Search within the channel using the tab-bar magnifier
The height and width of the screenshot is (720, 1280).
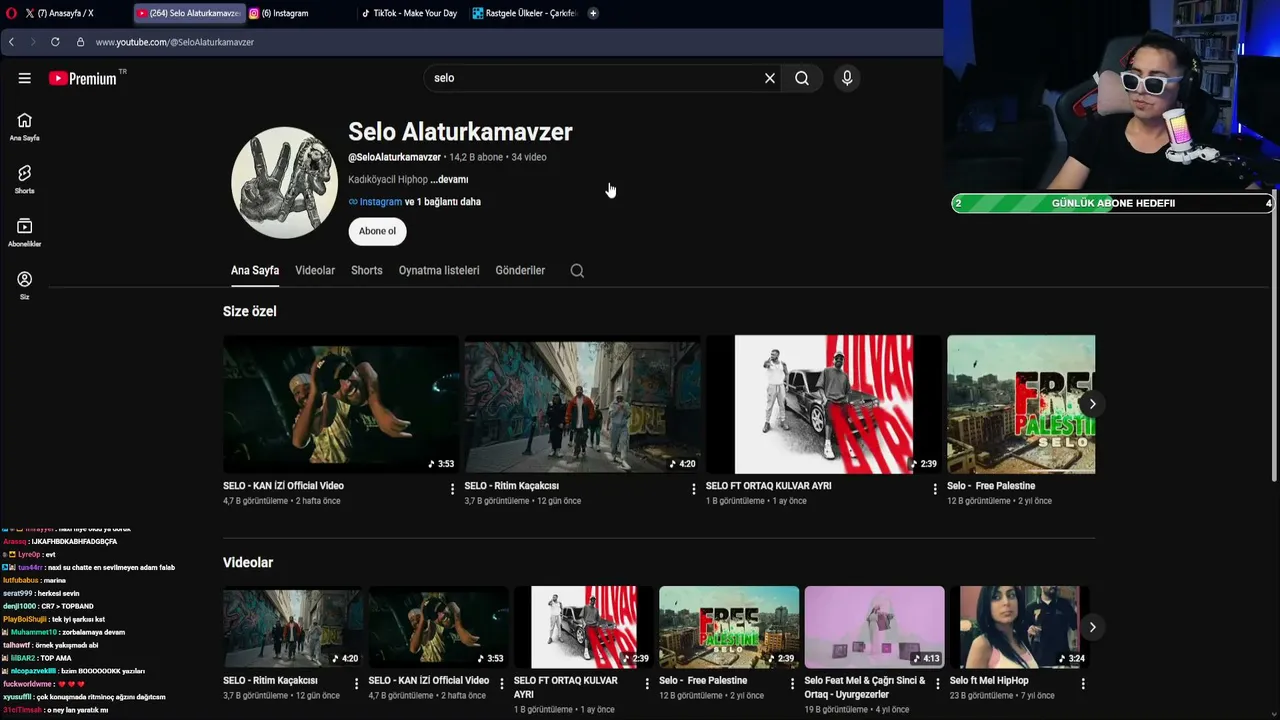pos(577,271)
